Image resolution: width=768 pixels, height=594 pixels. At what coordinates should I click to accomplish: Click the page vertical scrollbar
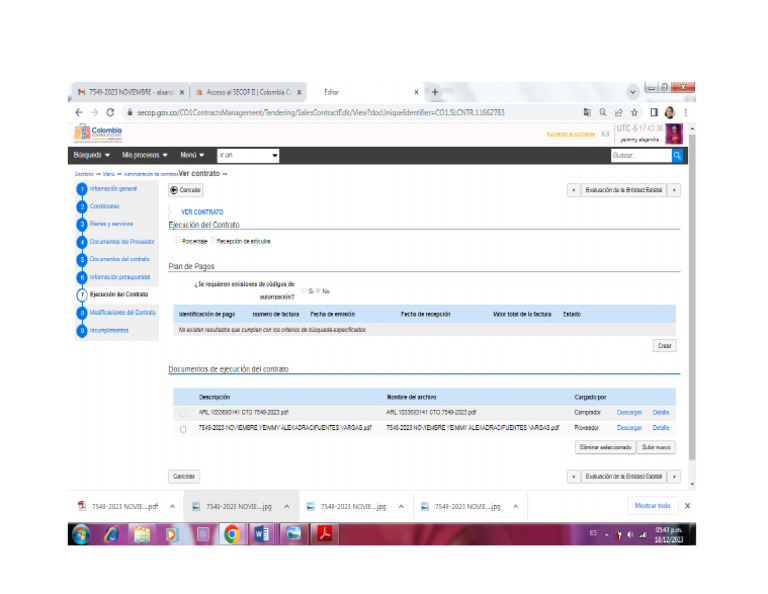pos(692,297)
